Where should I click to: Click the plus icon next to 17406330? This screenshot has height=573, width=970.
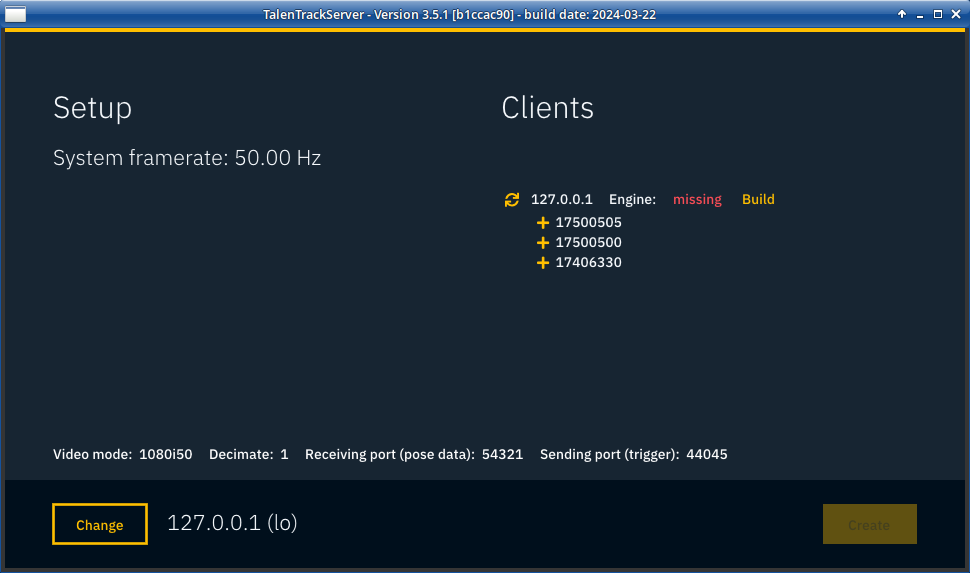(x=543, y=263)
